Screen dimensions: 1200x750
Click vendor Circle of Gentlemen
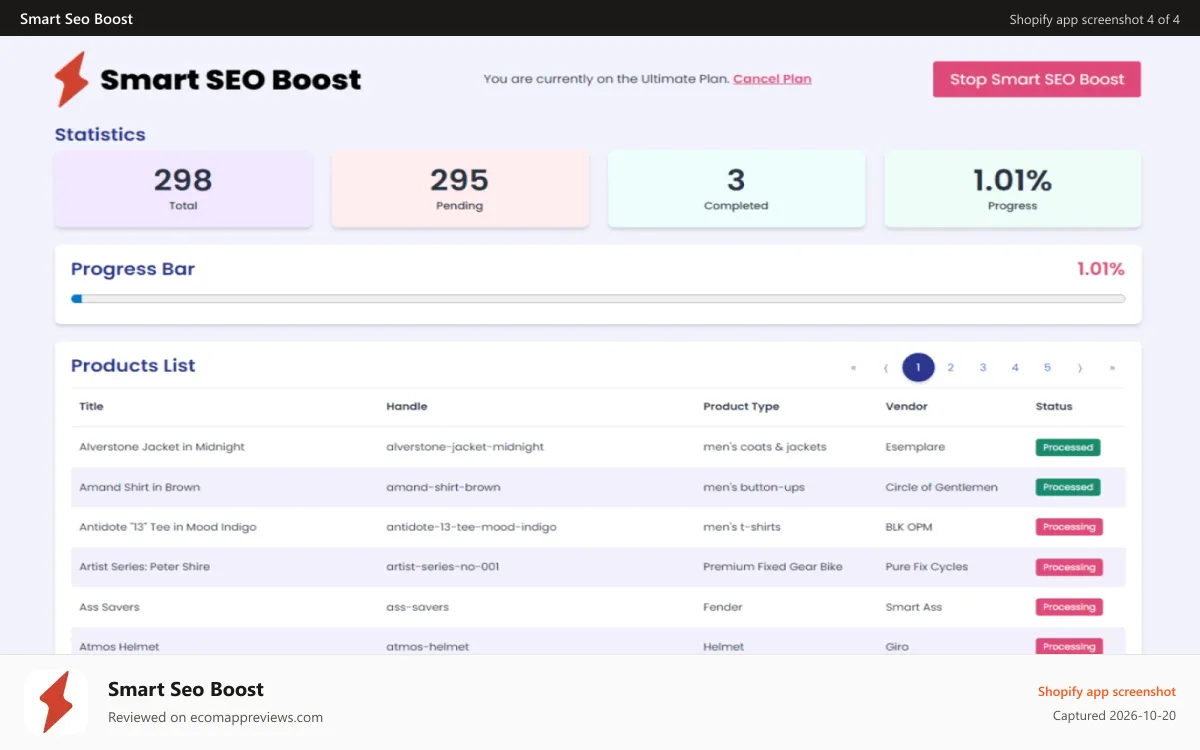(941, 487)
